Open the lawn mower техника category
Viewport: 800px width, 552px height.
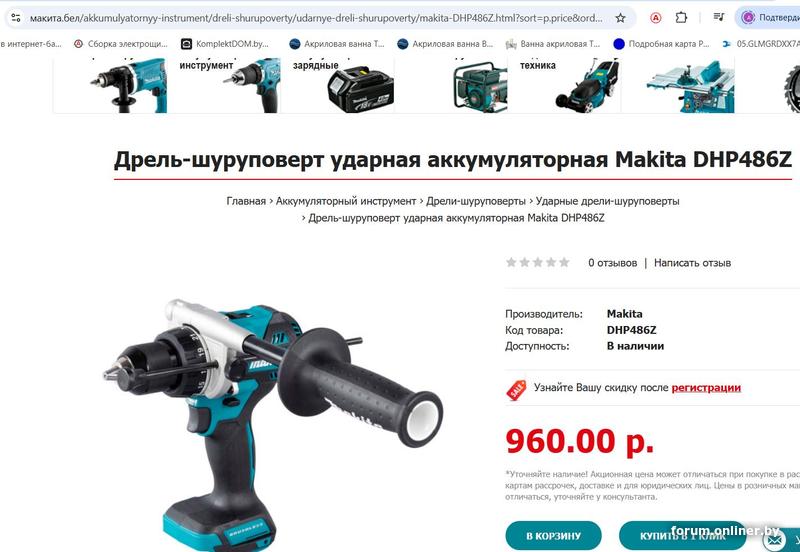564,85
